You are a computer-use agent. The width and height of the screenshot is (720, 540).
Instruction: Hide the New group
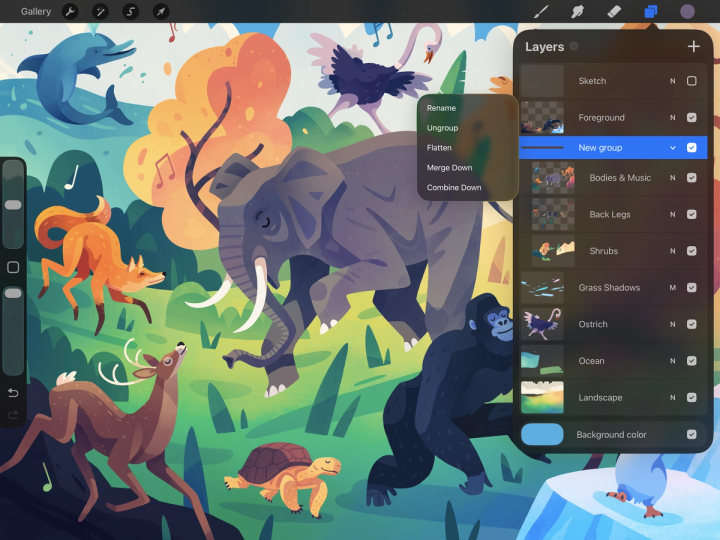pos(692,147)
